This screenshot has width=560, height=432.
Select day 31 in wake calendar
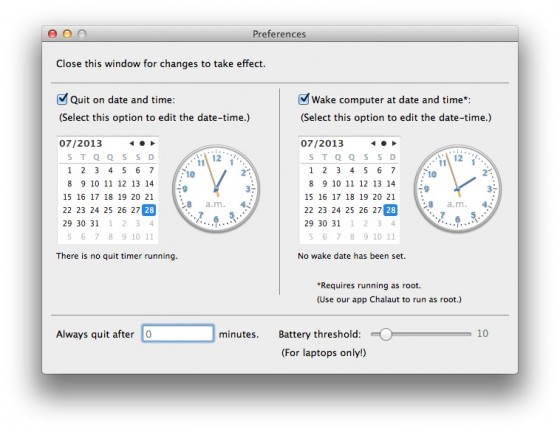coord(336,223)
